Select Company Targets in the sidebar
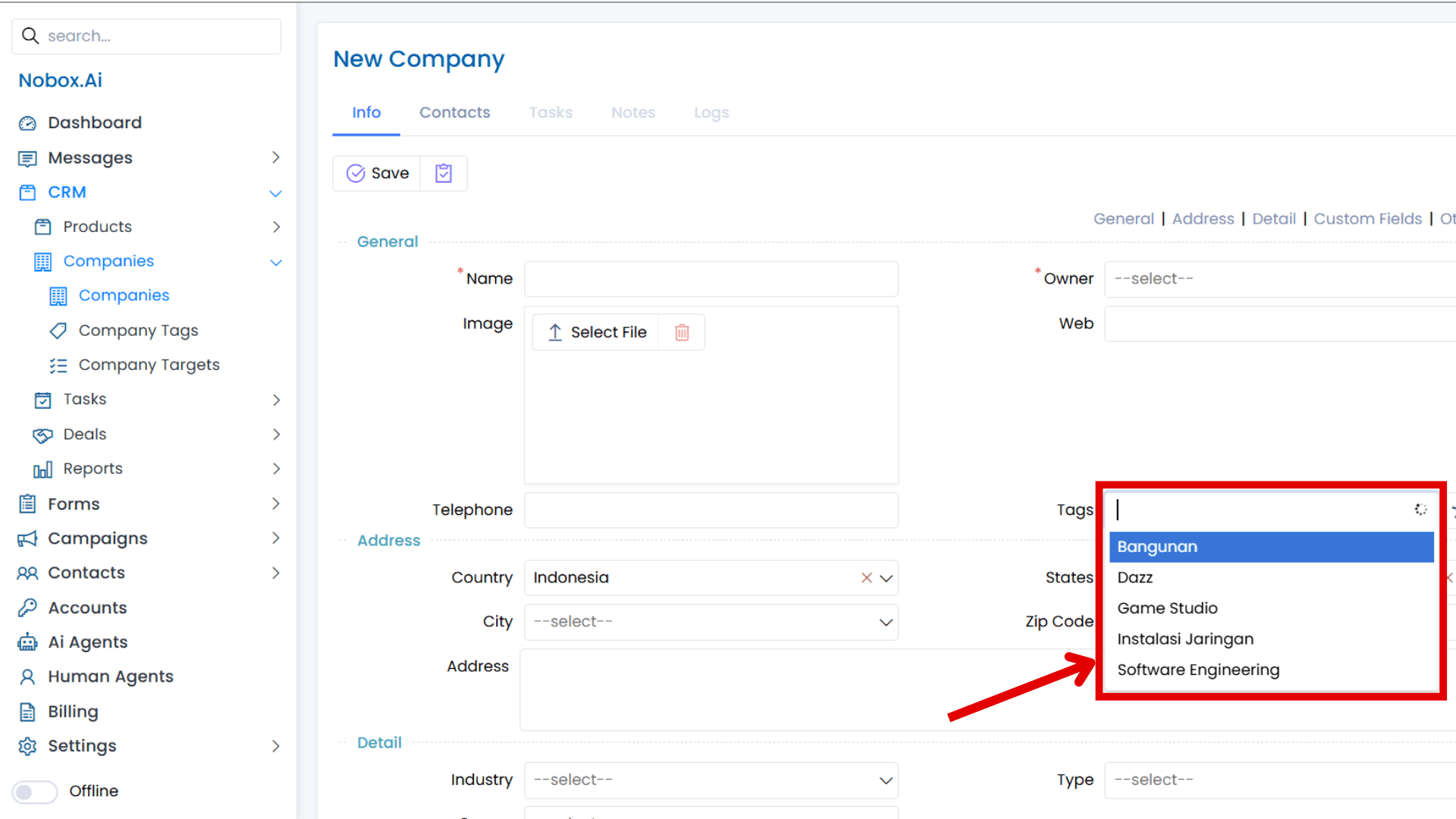The height and width of the screenshot is (819, 1456). point(148,365)
